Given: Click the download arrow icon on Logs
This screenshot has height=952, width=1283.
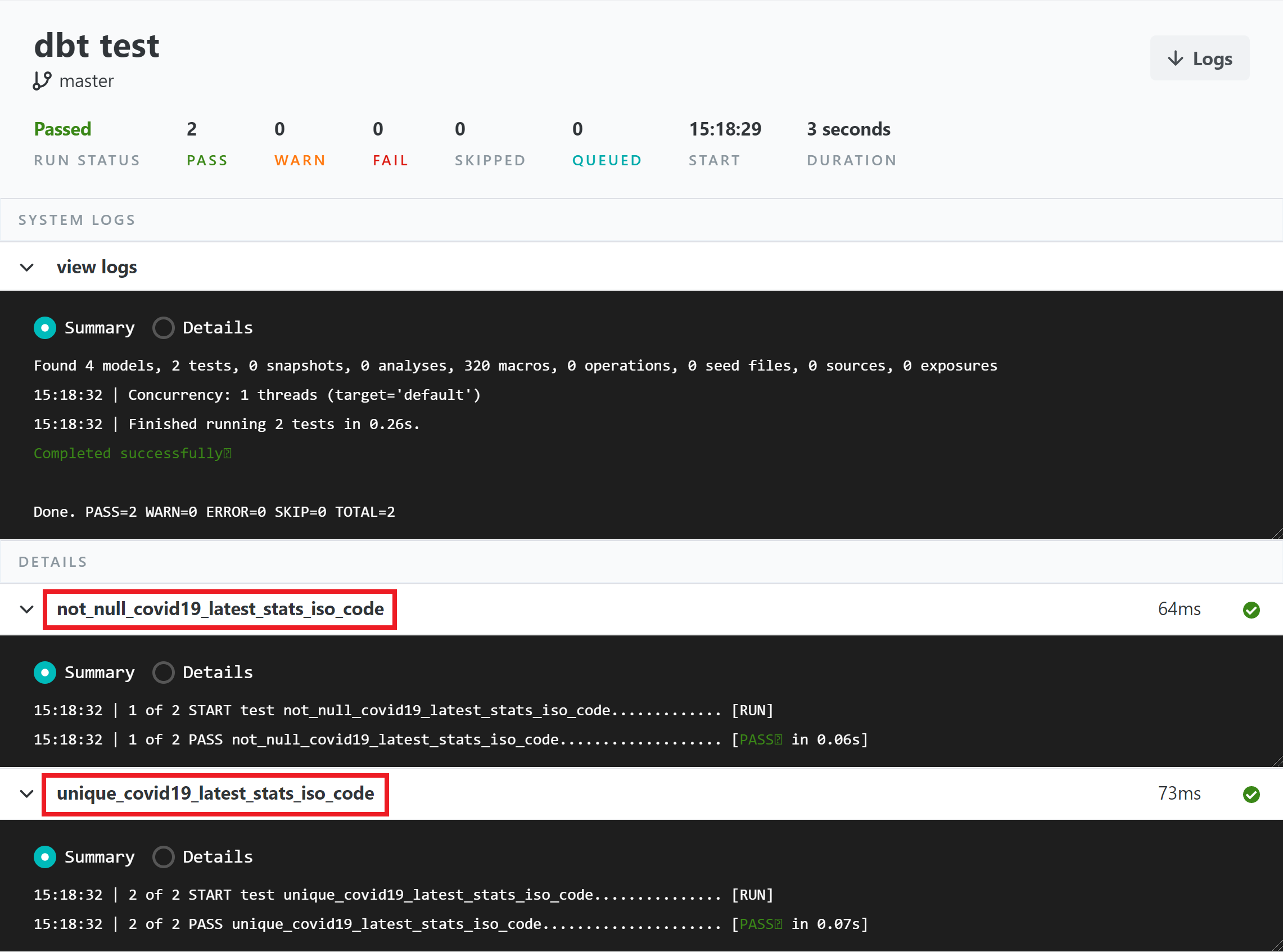Looking at the screenshot, I should [1174, 58].
